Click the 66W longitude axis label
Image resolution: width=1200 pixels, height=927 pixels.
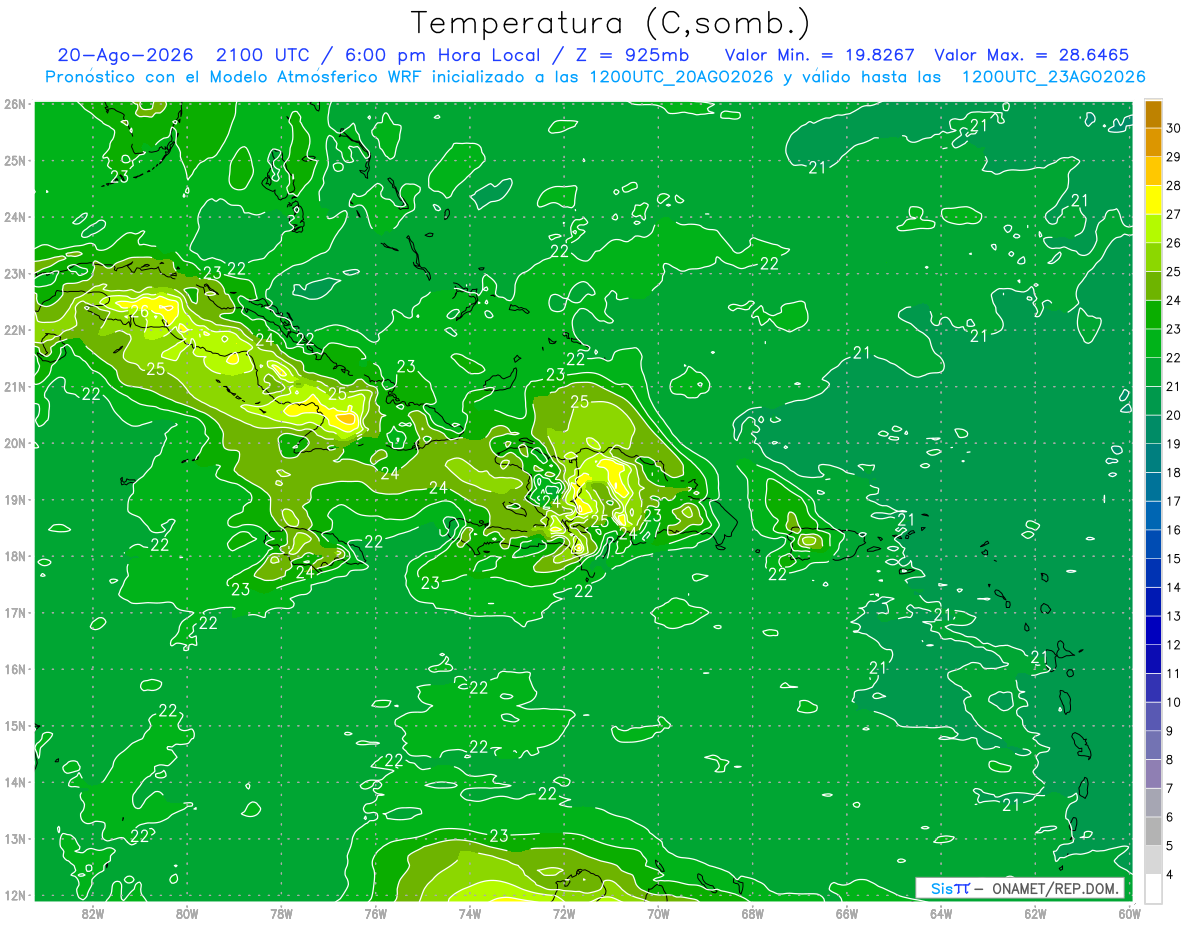pyautogui.click(x=847, y=913)
